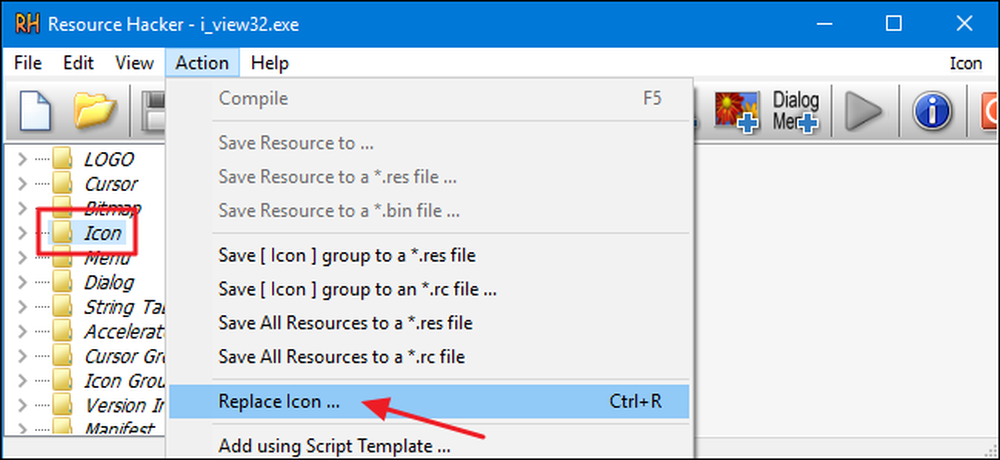This screenshot has height=460, width=1000.
Task: Open the View menu
Action: (135, 63)
